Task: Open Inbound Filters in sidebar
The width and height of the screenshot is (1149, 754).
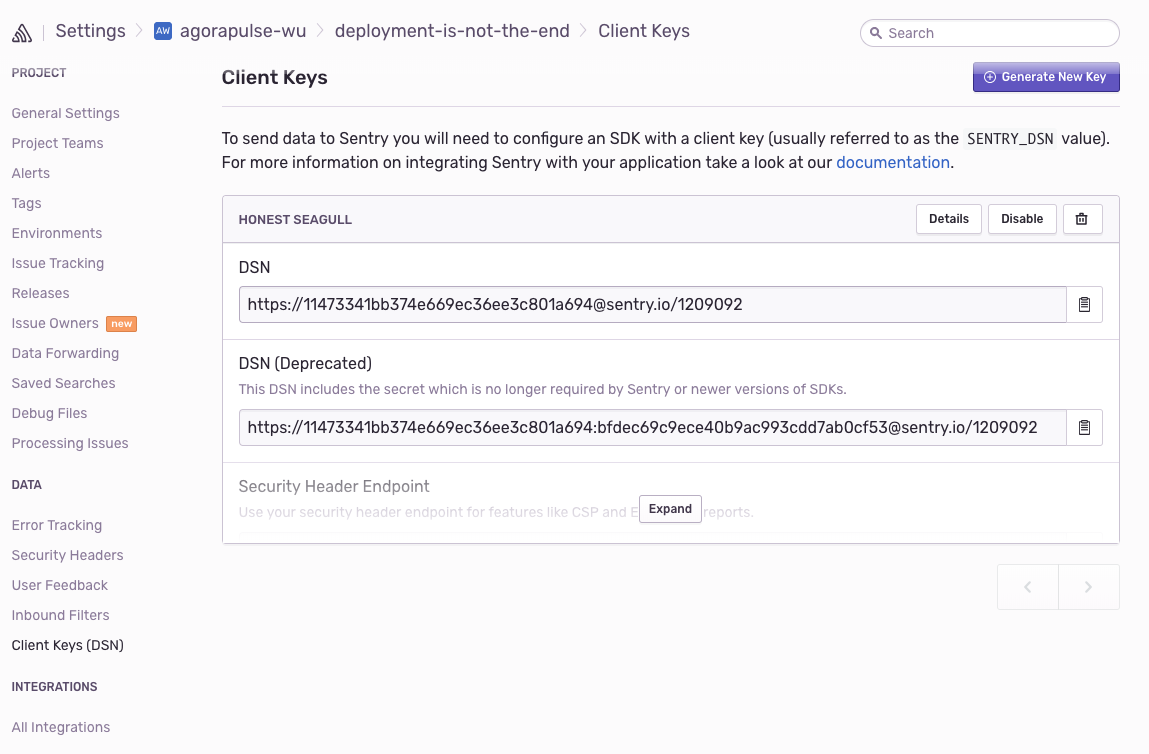Action: tap(60, 616)
